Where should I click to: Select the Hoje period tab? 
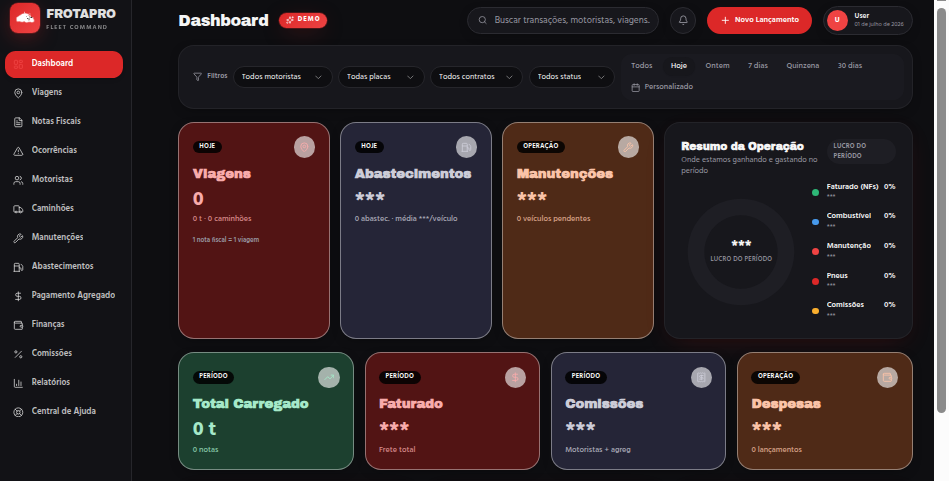[x=678, y=65]
